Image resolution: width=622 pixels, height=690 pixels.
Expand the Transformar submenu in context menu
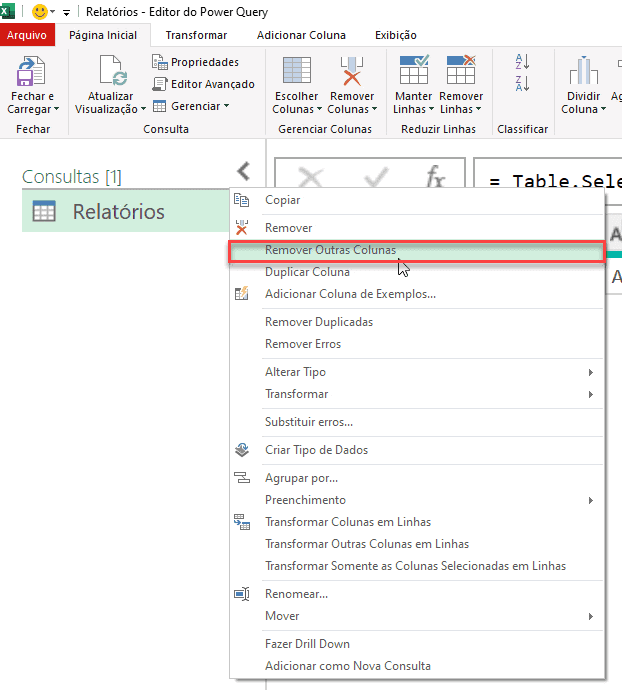point(591,394)
